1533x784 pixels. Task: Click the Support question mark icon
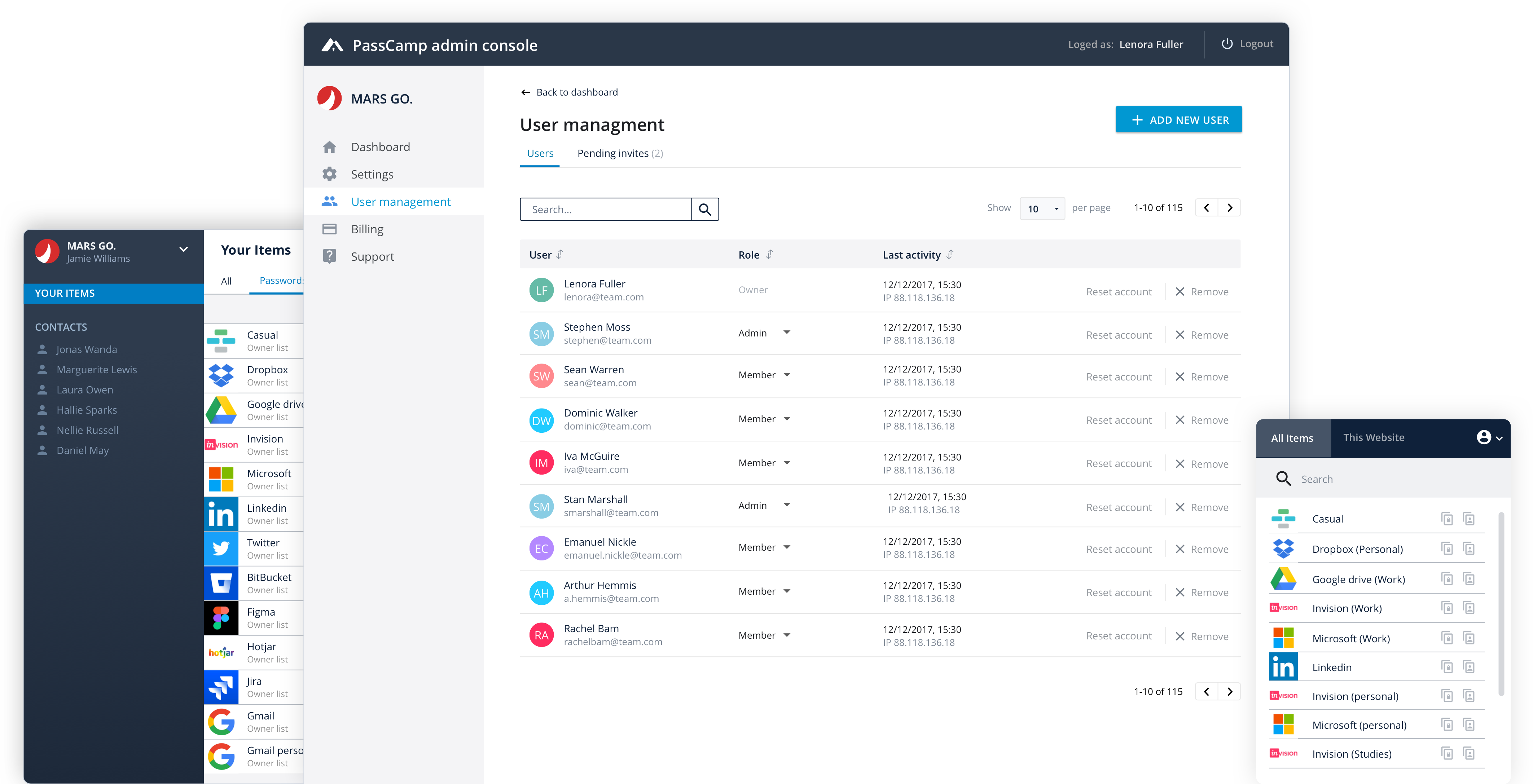[329, 256]
